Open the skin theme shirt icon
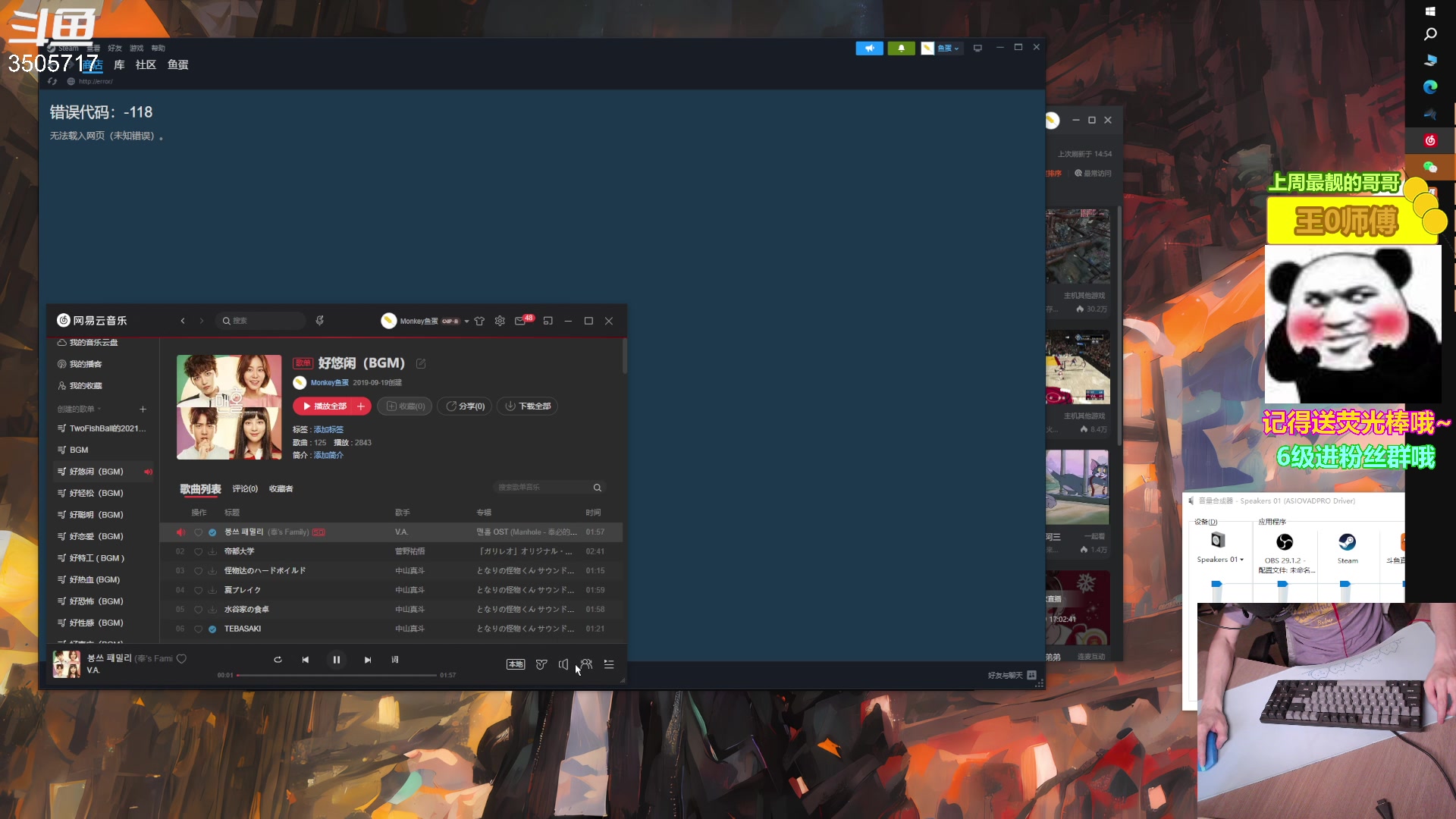The width and height of the screenshot is (1456, 819). pyautogui.click(x=479, y=321)
